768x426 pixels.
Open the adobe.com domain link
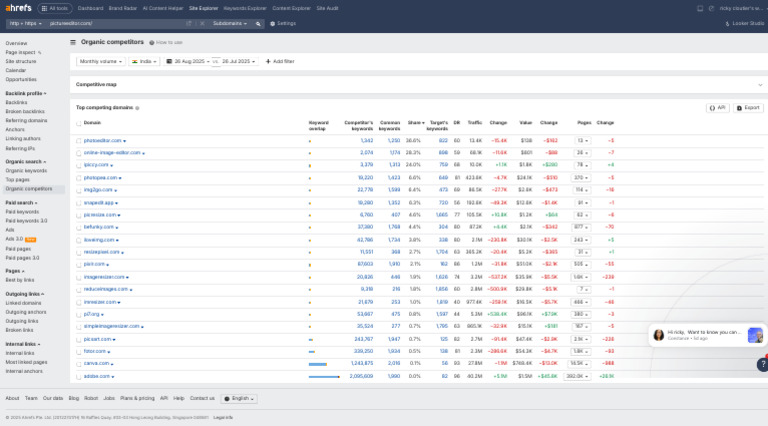[98, 376]
